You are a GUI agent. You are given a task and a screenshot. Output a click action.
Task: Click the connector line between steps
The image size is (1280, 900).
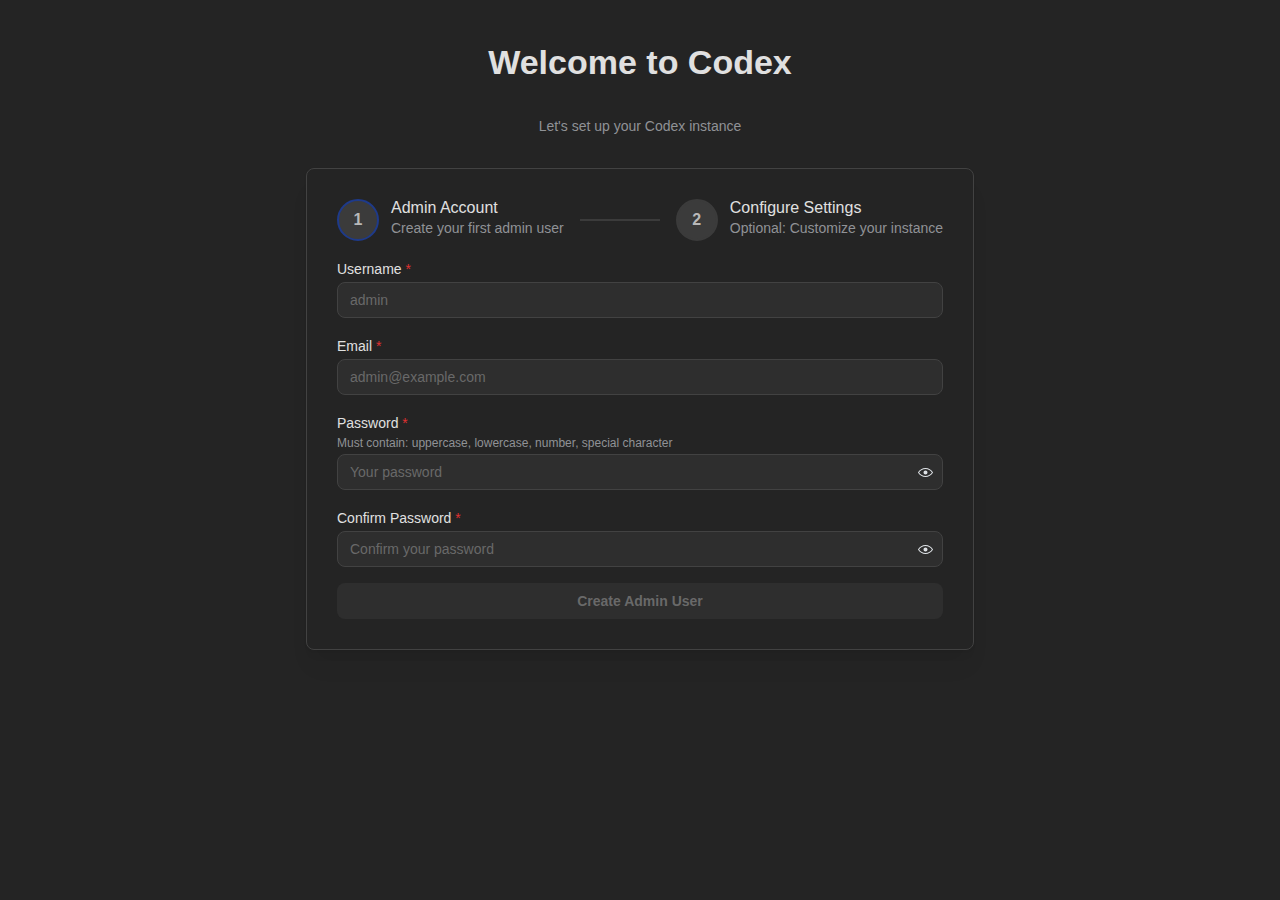(x=620, y=220)
